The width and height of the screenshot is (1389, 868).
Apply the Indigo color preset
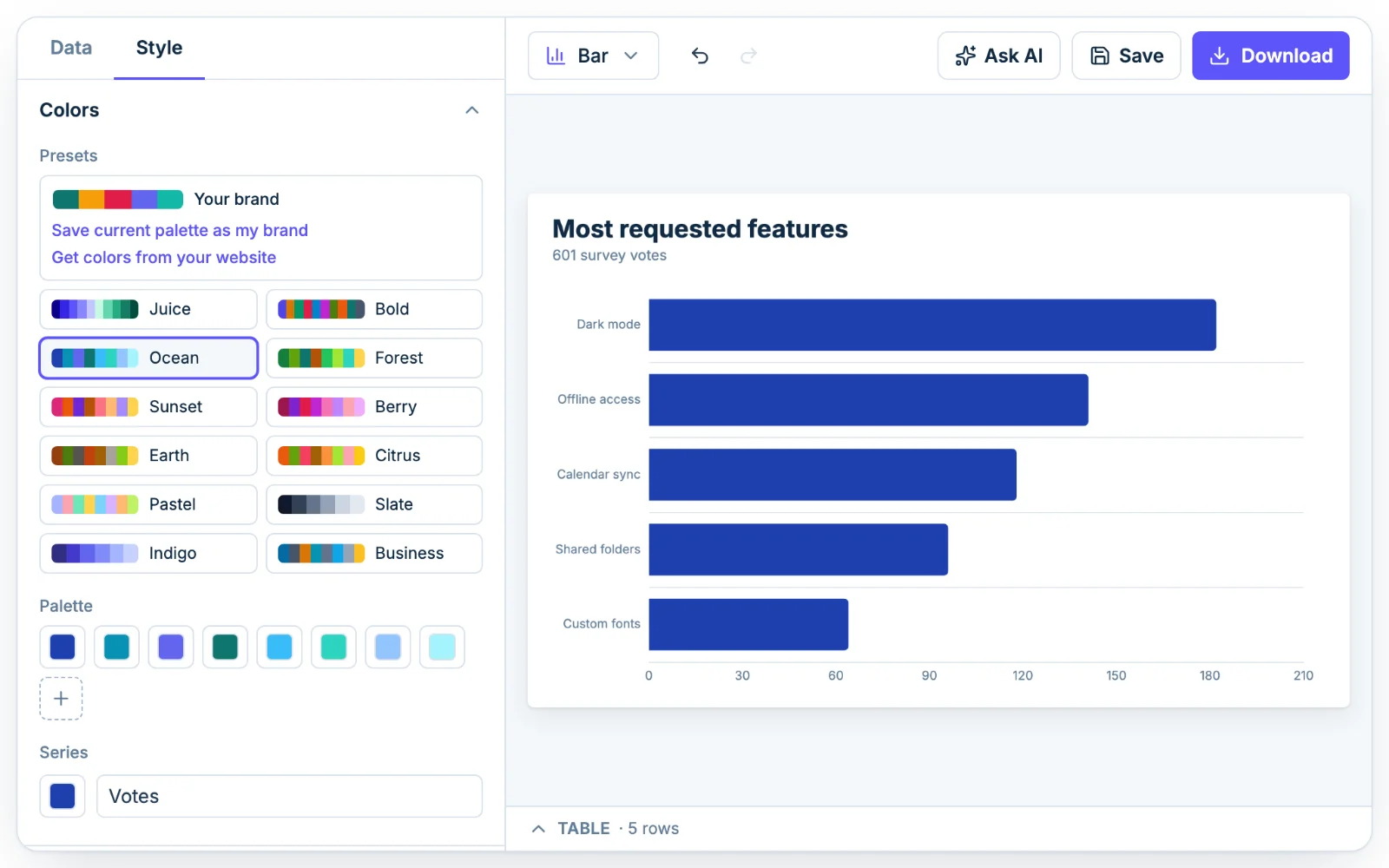coord(148,553)
